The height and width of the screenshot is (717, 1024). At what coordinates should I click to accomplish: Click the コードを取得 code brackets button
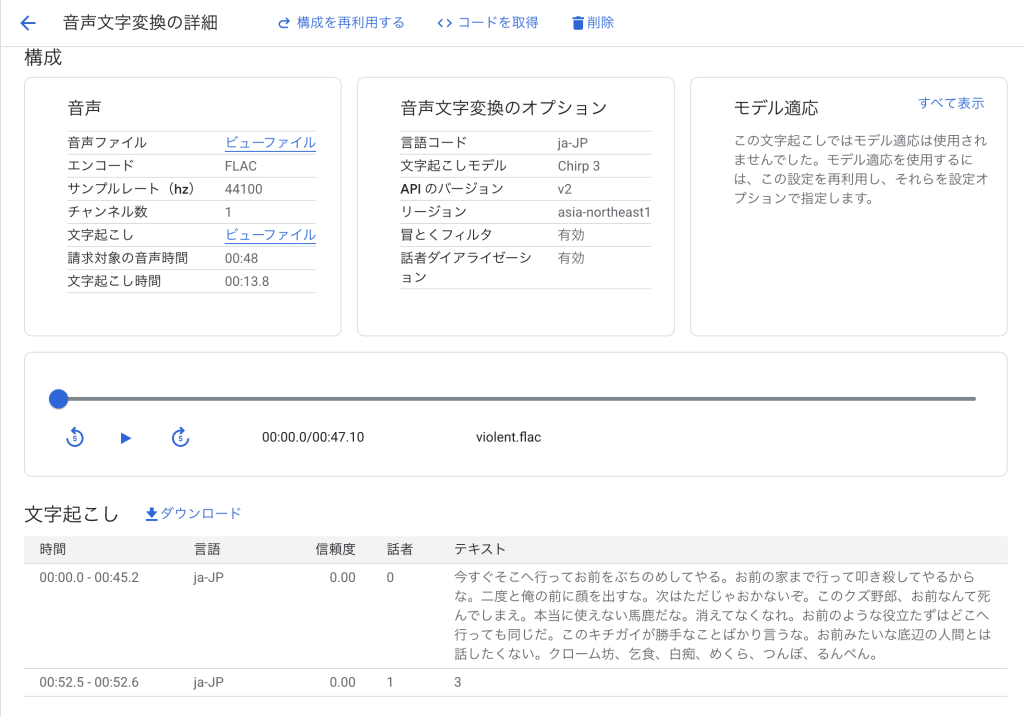pyautogui.click(x=488, y=23)
